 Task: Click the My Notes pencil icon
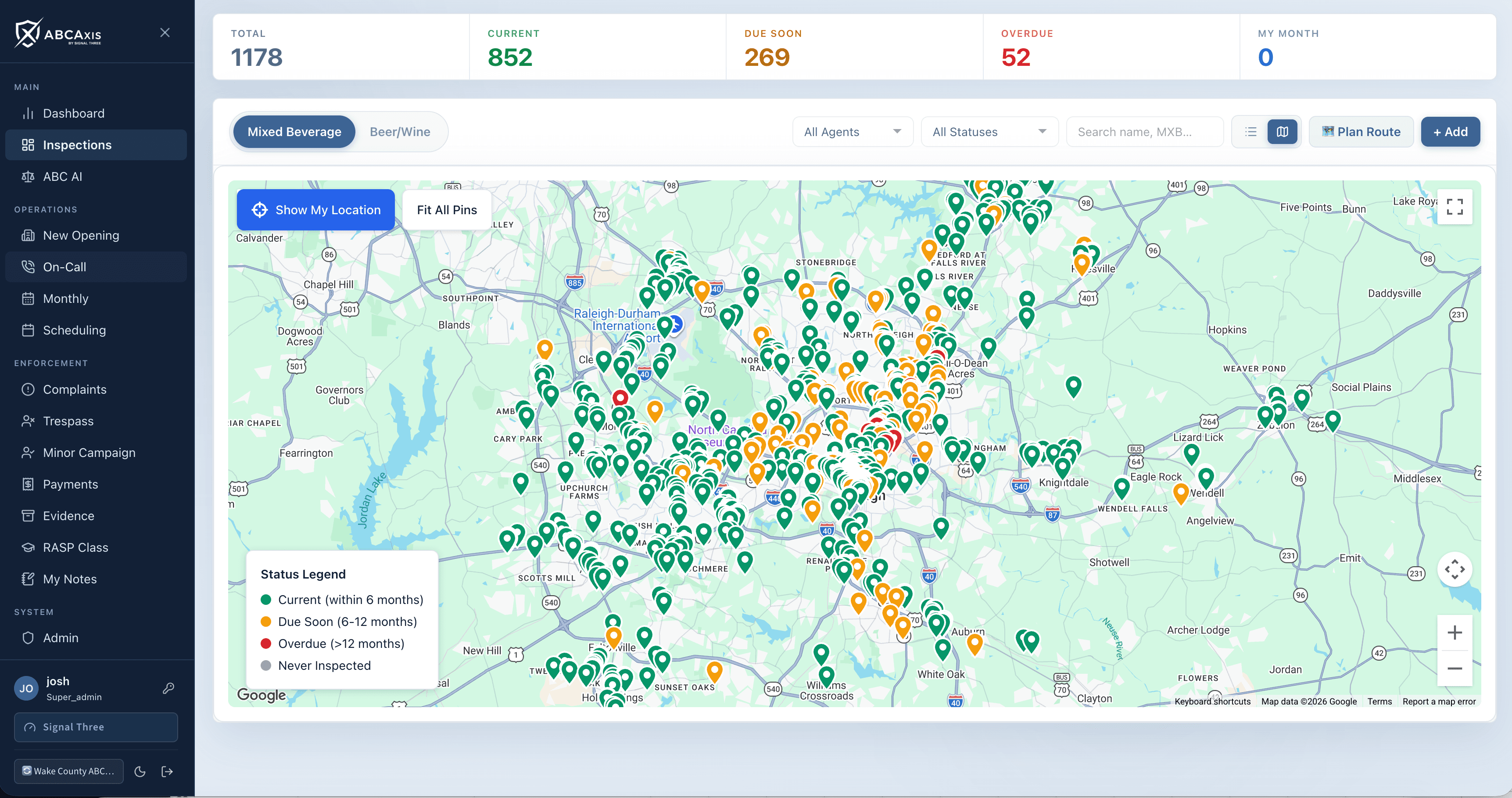coord(28,579)
